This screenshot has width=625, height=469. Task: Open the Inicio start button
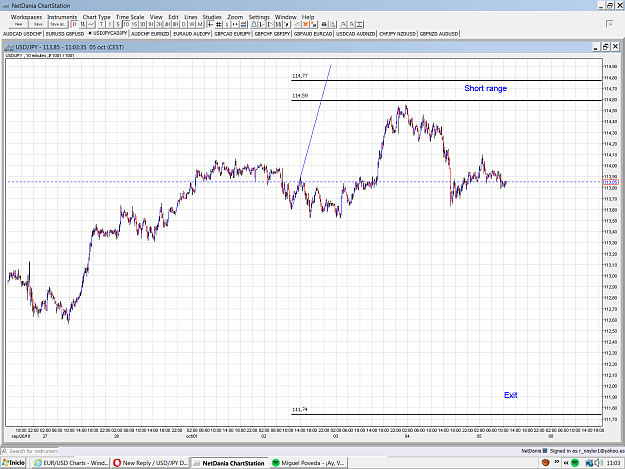tap(14, 463)
